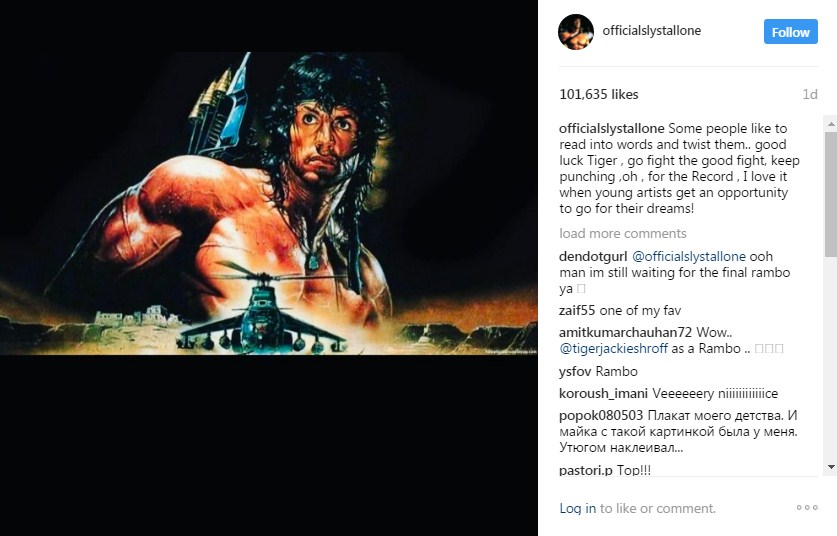The width and height of the screenshot is (837, 536).
Task: Open @tigerjackieshroff mention link
Action: point(613,349)
